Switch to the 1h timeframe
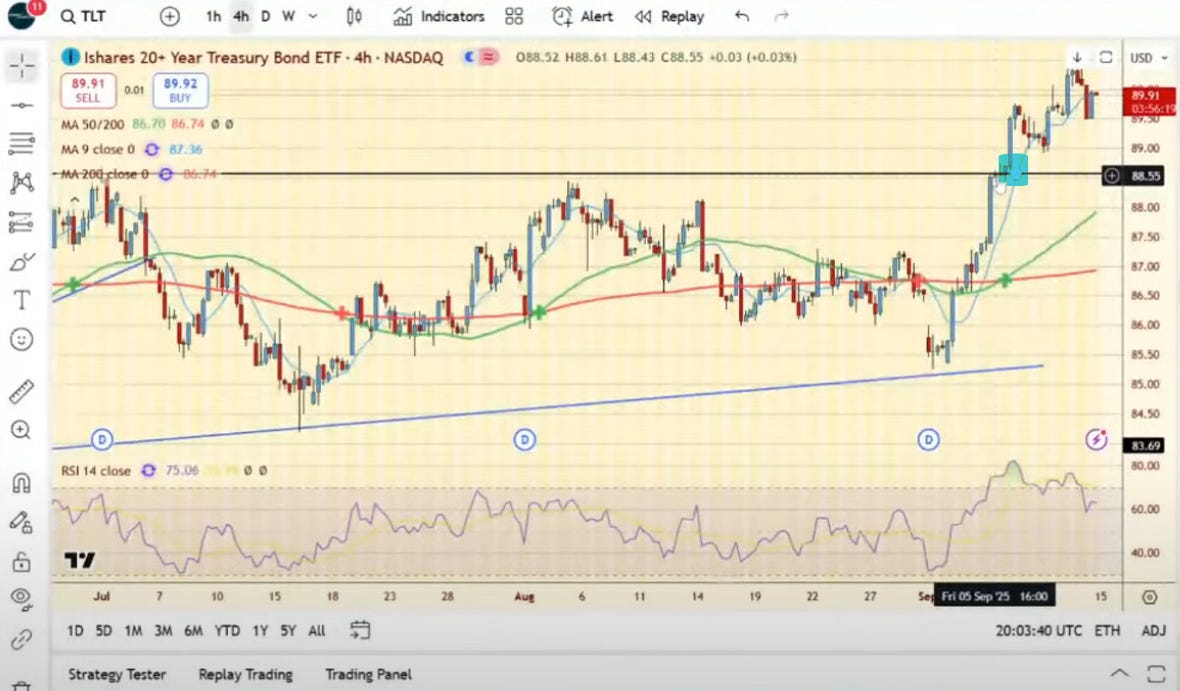The image size is (1180, 691). click(x=214, y=17)
